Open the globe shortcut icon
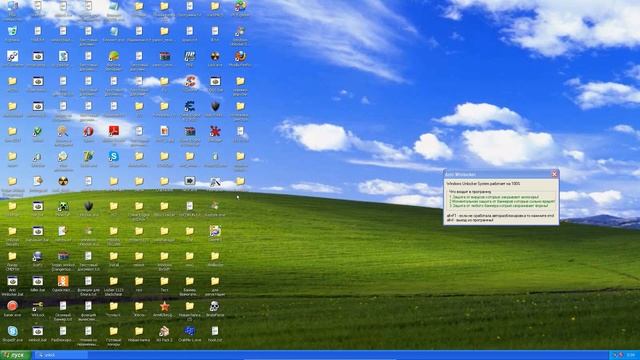This screenshot has height=360, width=640. 38,256
